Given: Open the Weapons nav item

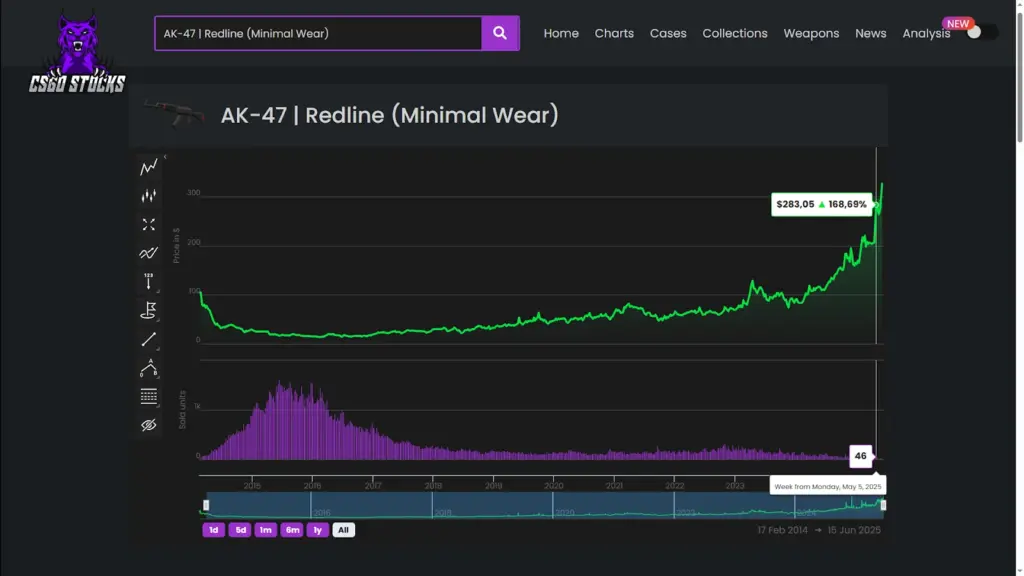Looking at the screenshot, I should tap(811, 33).
